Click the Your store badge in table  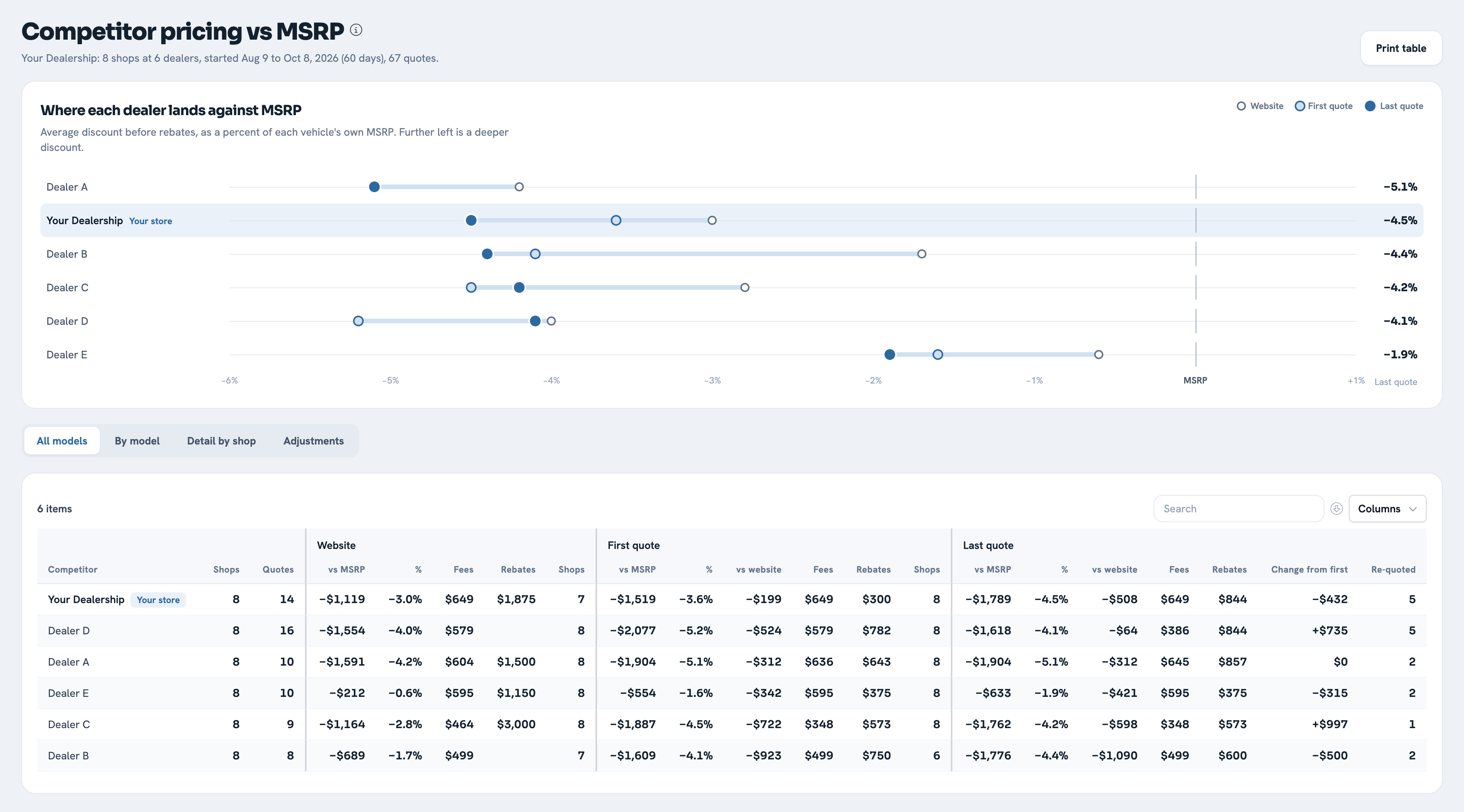(158, 600)
